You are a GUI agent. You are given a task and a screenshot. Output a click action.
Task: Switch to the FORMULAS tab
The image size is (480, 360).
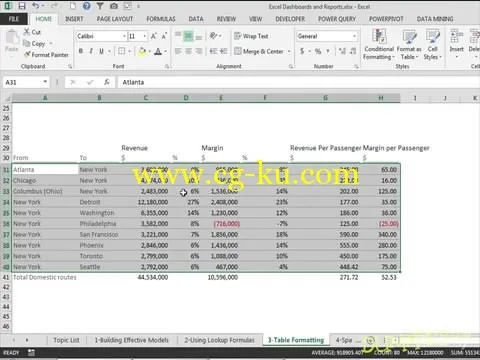pyautogui.click(x=161, y=19)
